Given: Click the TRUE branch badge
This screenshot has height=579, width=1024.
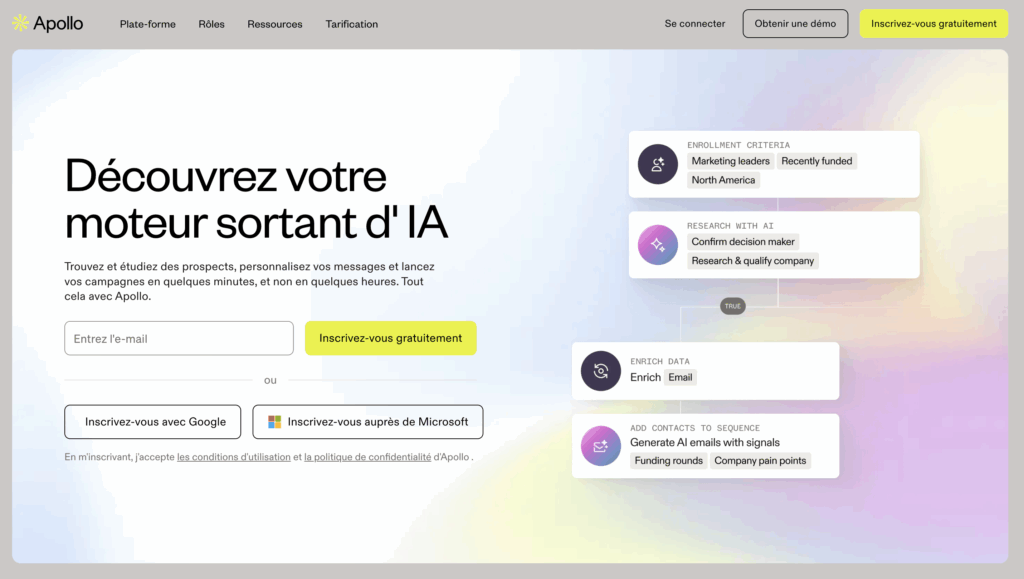Looking at the screenshot, I should [733, 306].
